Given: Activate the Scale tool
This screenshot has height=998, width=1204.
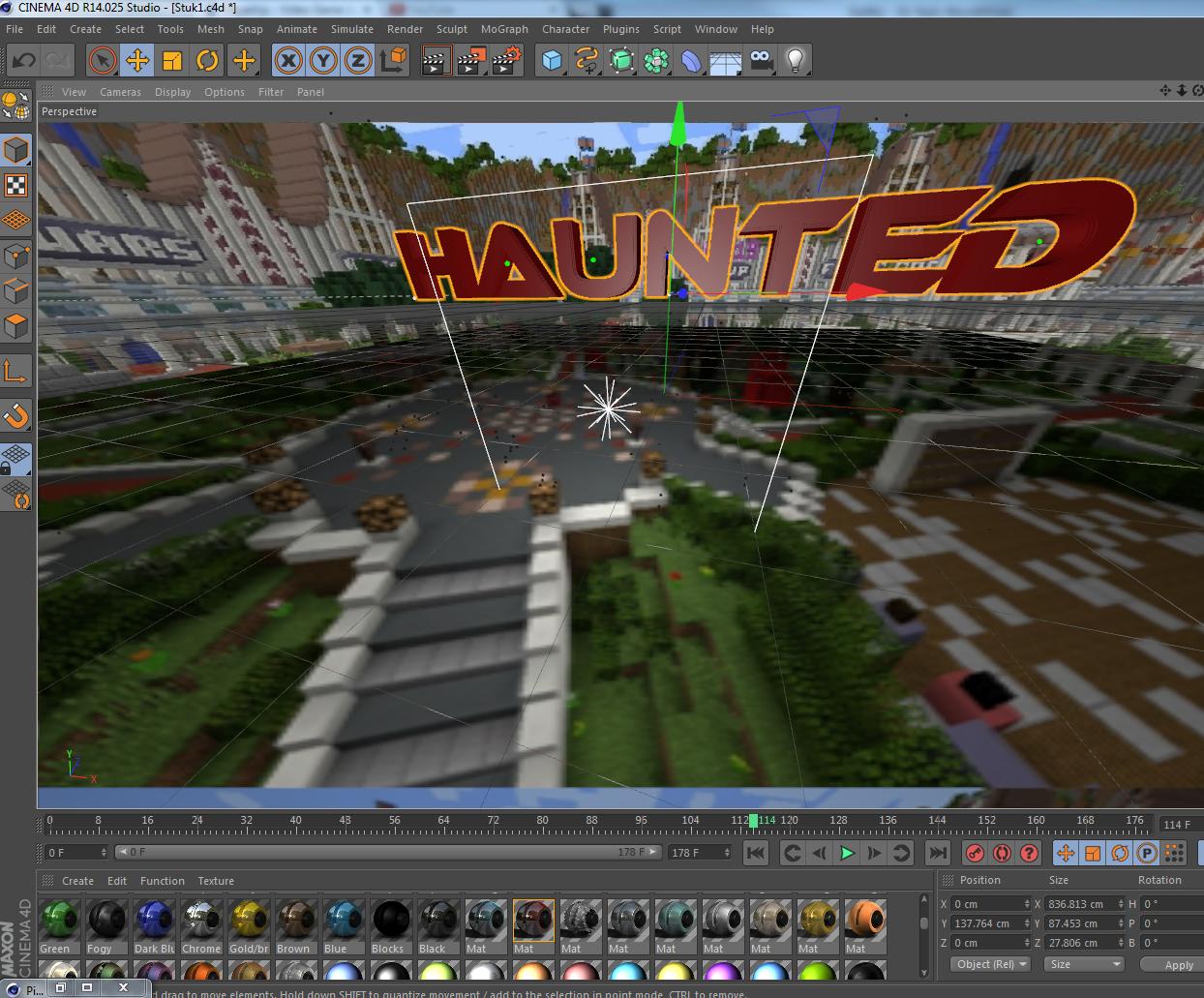Looking at the screenshot, I should pos(172,61).
